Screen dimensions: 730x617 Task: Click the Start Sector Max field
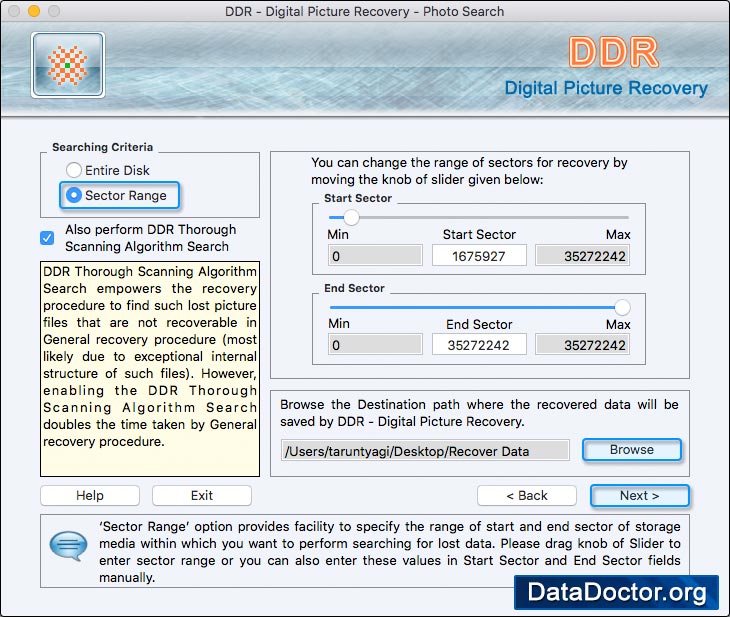click(x=582, y=256)
